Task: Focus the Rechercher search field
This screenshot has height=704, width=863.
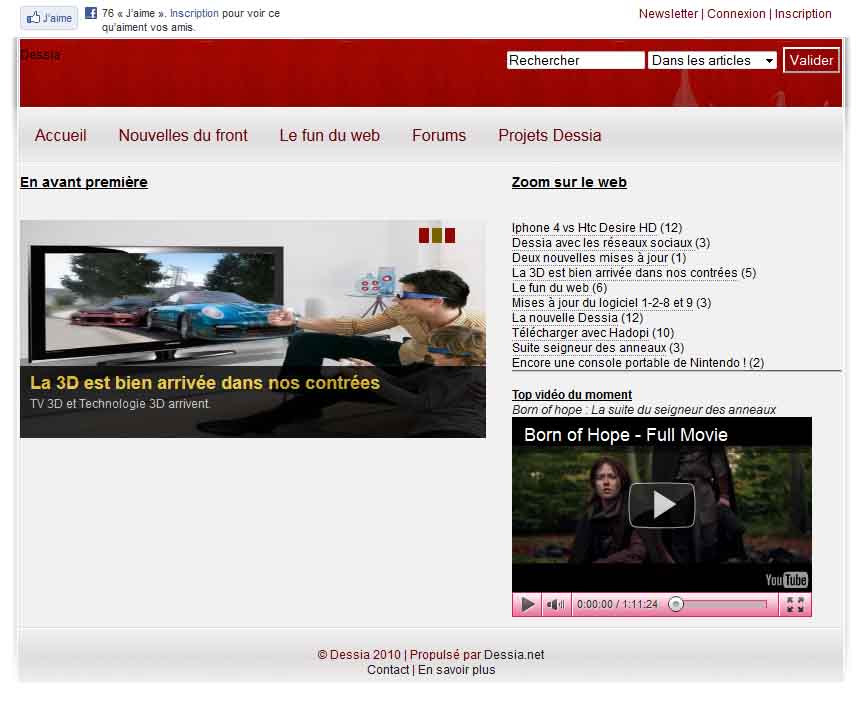Action: (575, 60)
